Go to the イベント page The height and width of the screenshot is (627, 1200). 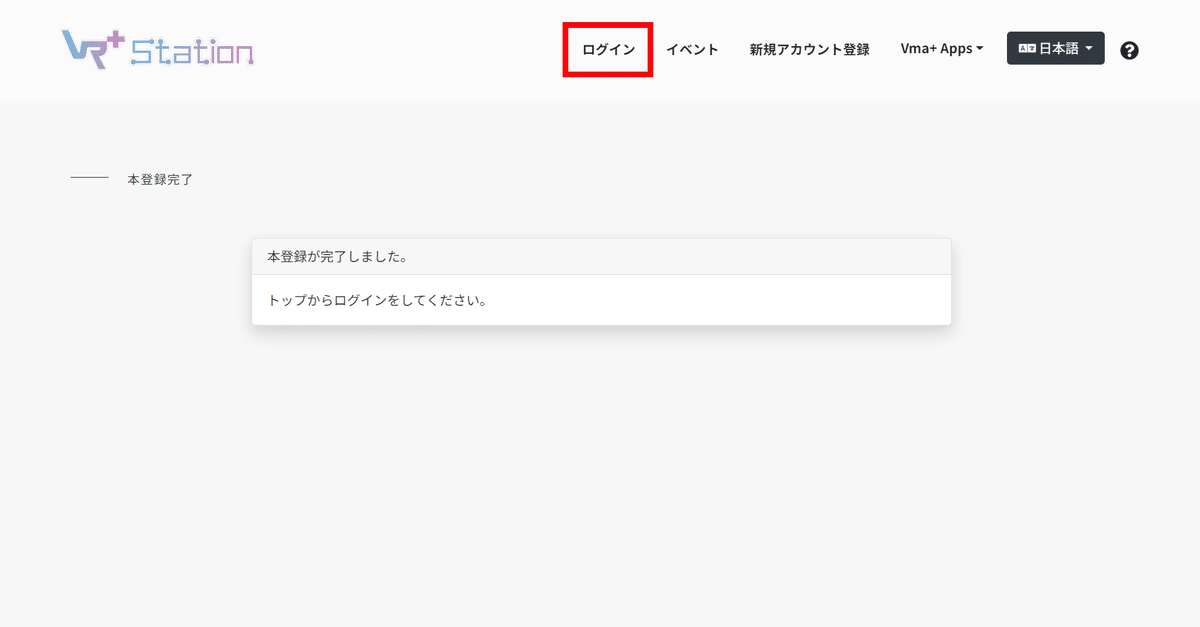point(692,49)
